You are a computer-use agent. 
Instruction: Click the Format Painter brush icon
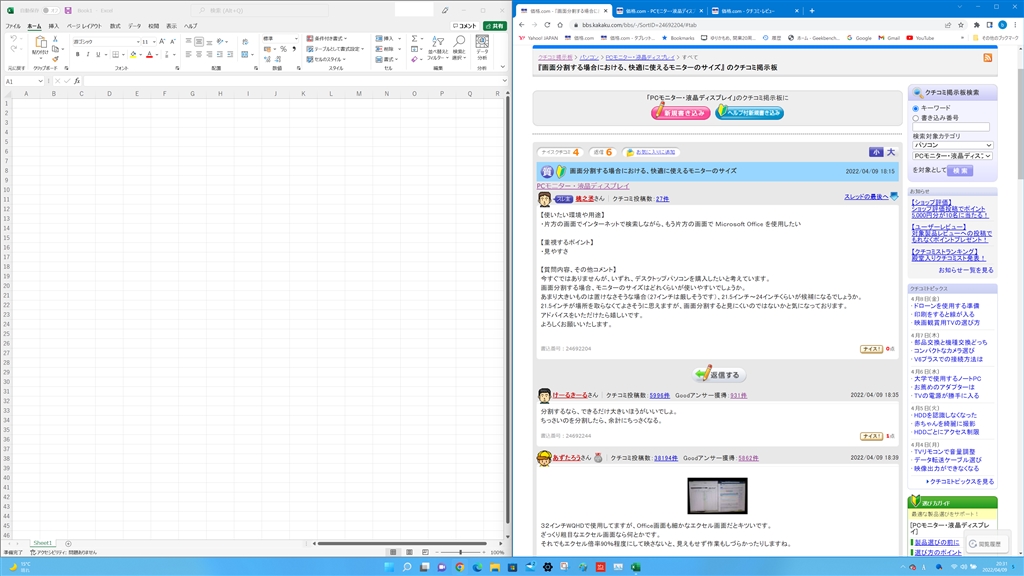coord(56,59)
